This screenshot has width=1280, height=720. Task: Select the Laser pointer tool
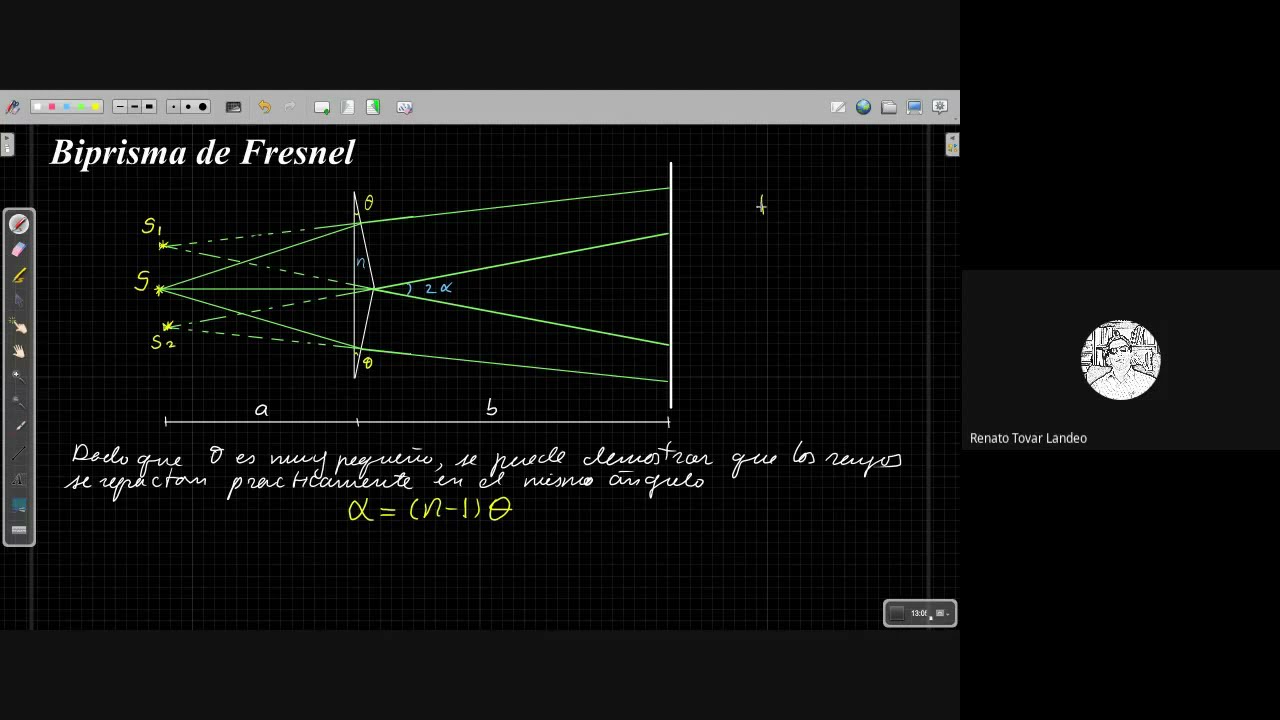coord(19,428)
